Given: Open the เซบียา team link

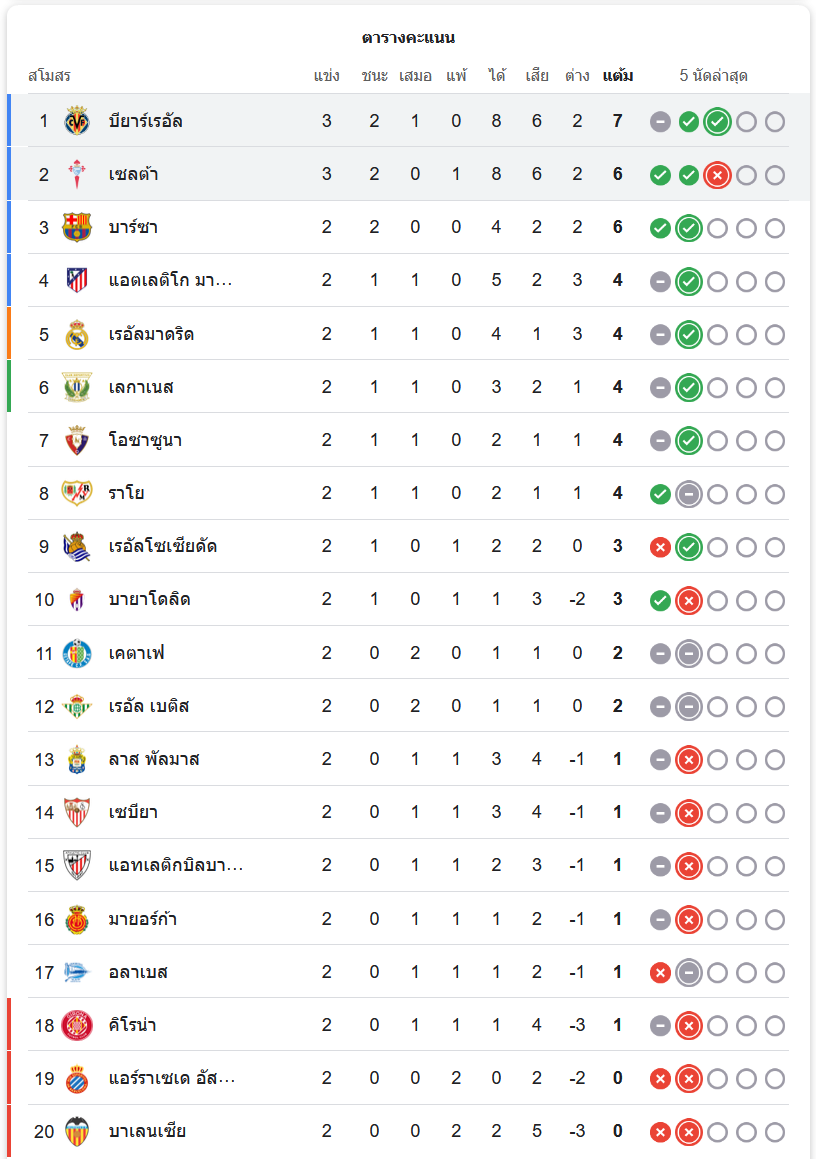Looking at the screenshot, I should click(133, 812).
